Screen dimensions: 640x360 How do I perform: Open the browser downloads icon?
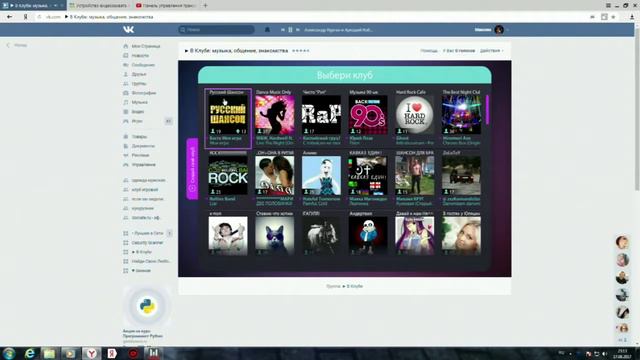pyautogui.click(x=632, y=17)
